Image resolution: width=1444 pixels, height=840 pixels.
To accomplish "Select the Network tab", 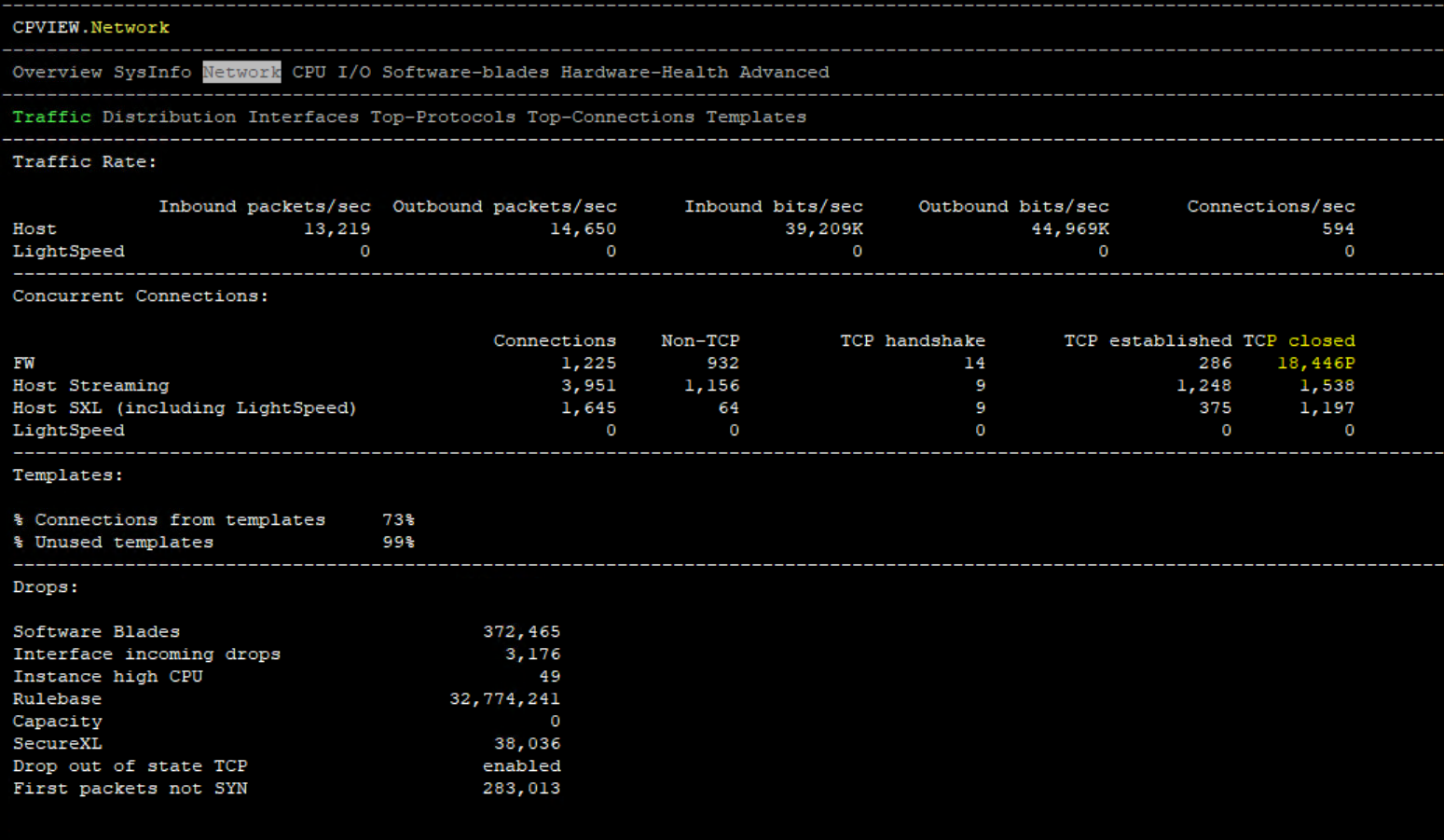I will 241,72.
